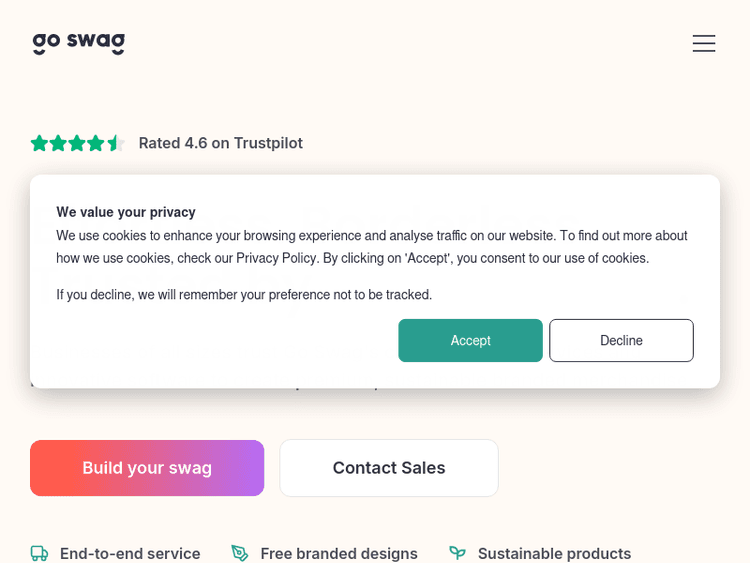
Task: Decline cookie tracking
Action: (621, 340)
